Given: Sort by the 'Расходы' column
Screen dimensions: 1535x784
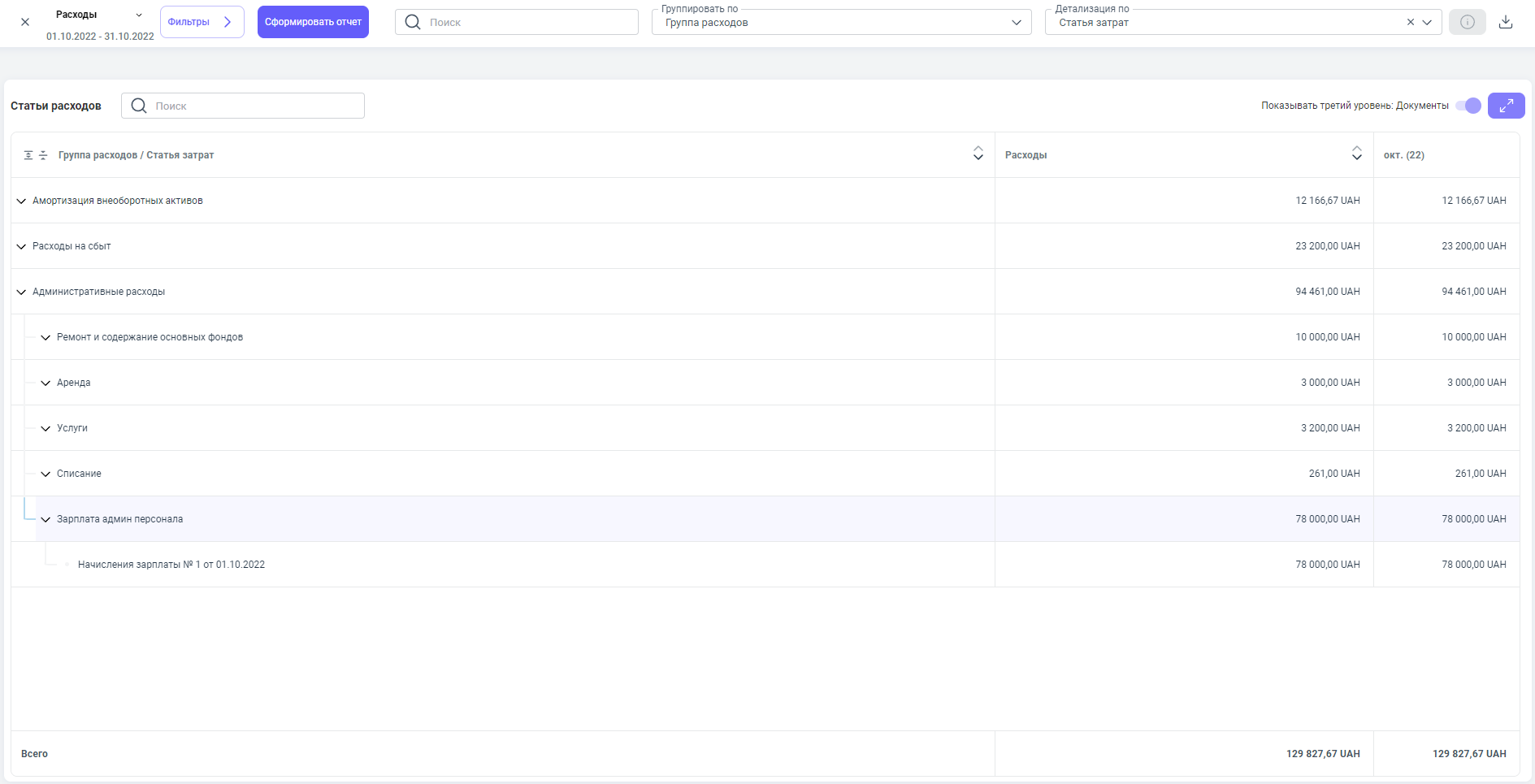Looking at the screenshot, I should click(1356, 154).
